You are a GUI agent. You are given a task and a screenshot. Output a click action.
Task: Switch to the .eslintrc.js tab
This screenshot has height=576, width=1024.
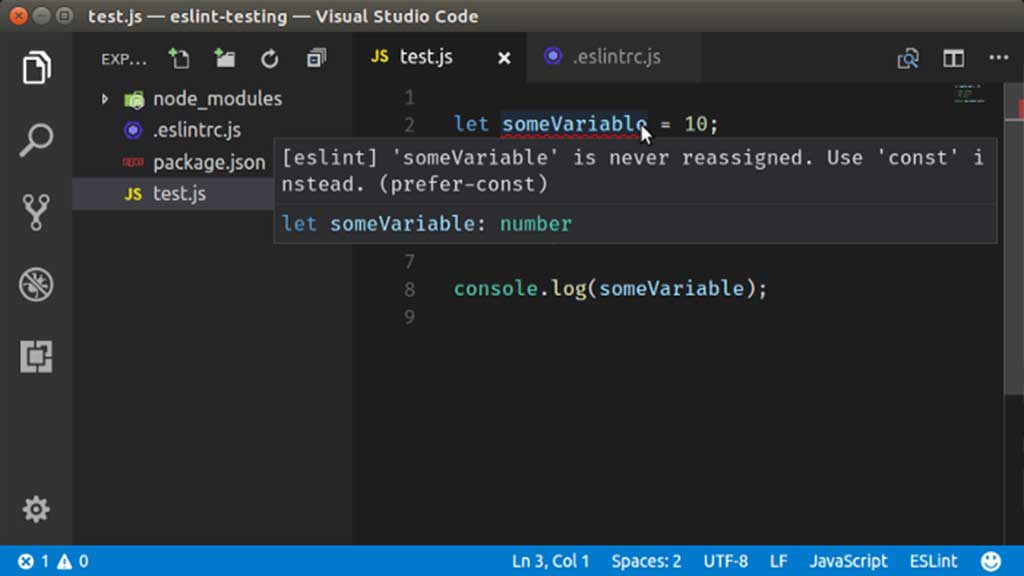tap(613, 57)
